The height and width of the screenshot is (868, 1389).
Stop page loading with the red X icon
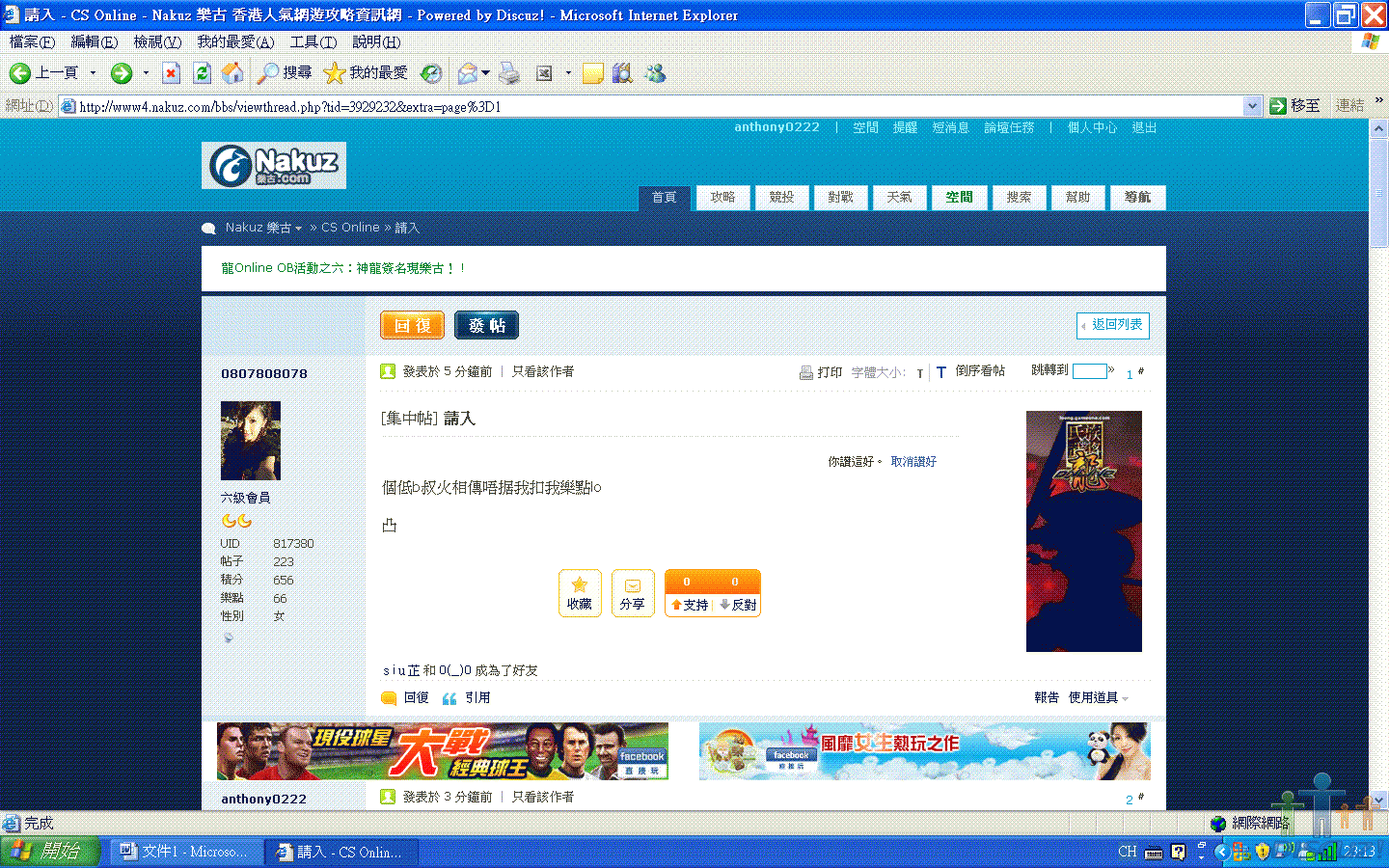pyautogui.click(x=172, y=73)
